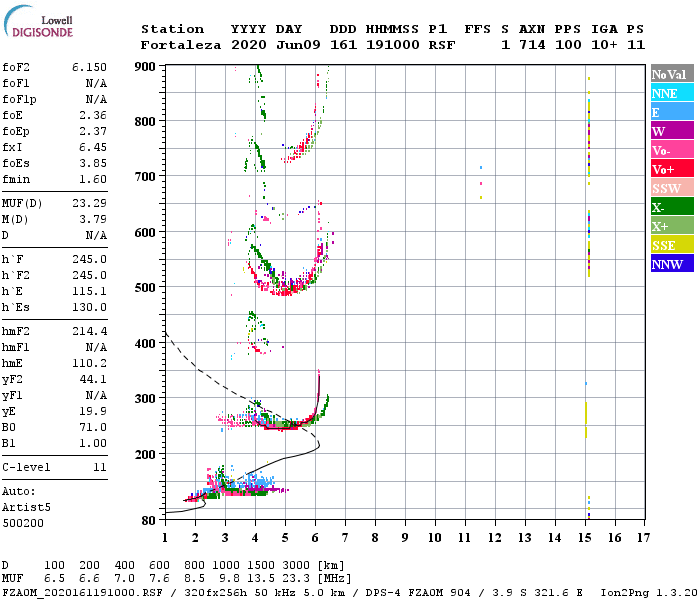This screenshot has width=700, height=600.
Task: Click the Jun09 date in header
Action: (298, 45)
